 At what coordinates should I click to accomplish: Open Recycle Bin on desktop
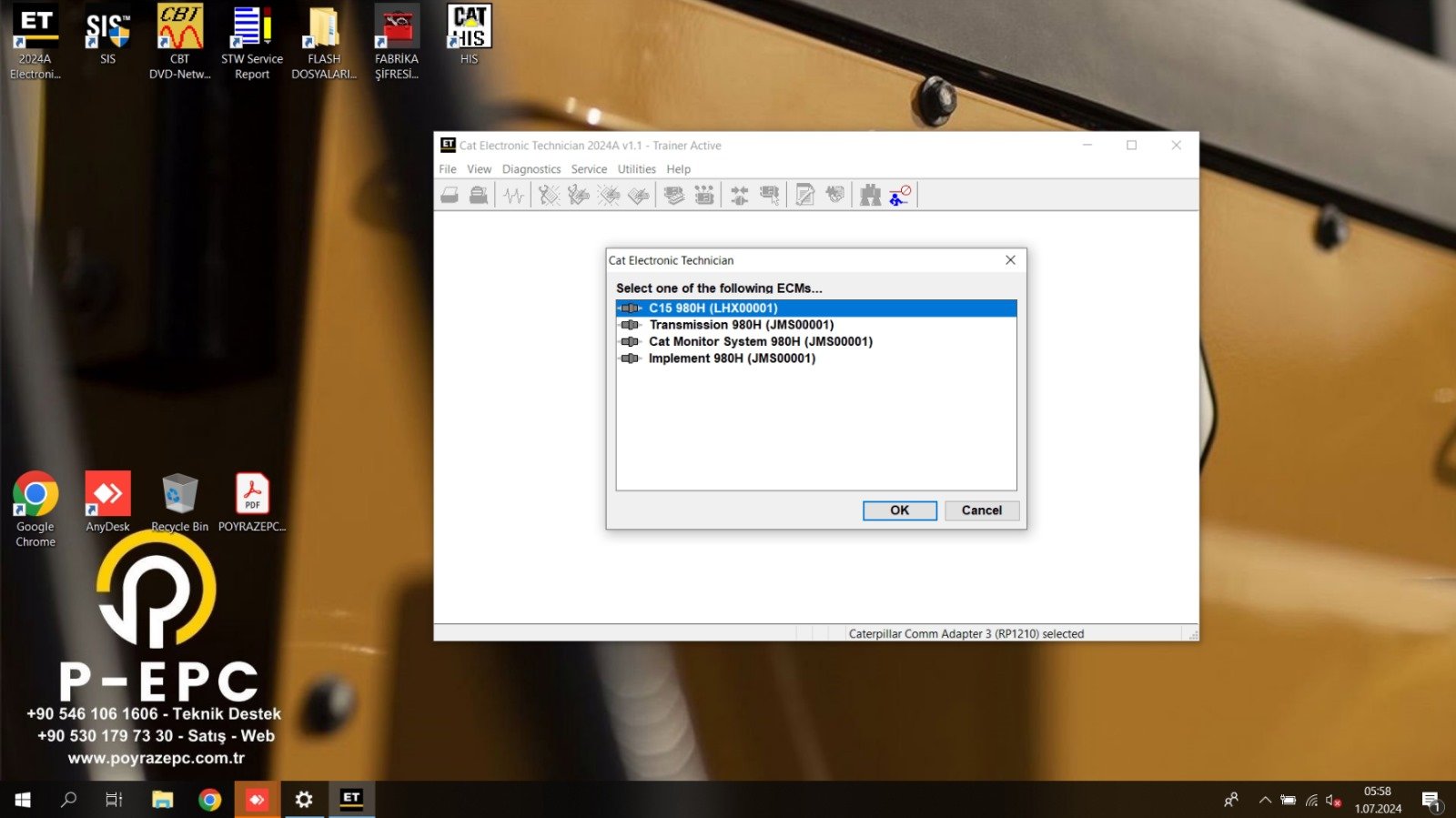[x=180, y=502]
